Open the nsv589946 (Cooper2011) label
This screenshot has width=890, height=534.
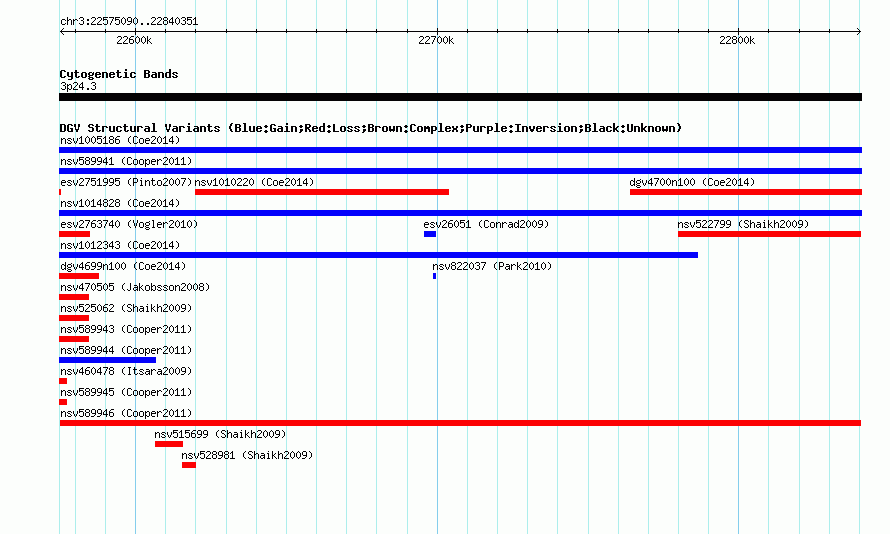pos(126,413)
